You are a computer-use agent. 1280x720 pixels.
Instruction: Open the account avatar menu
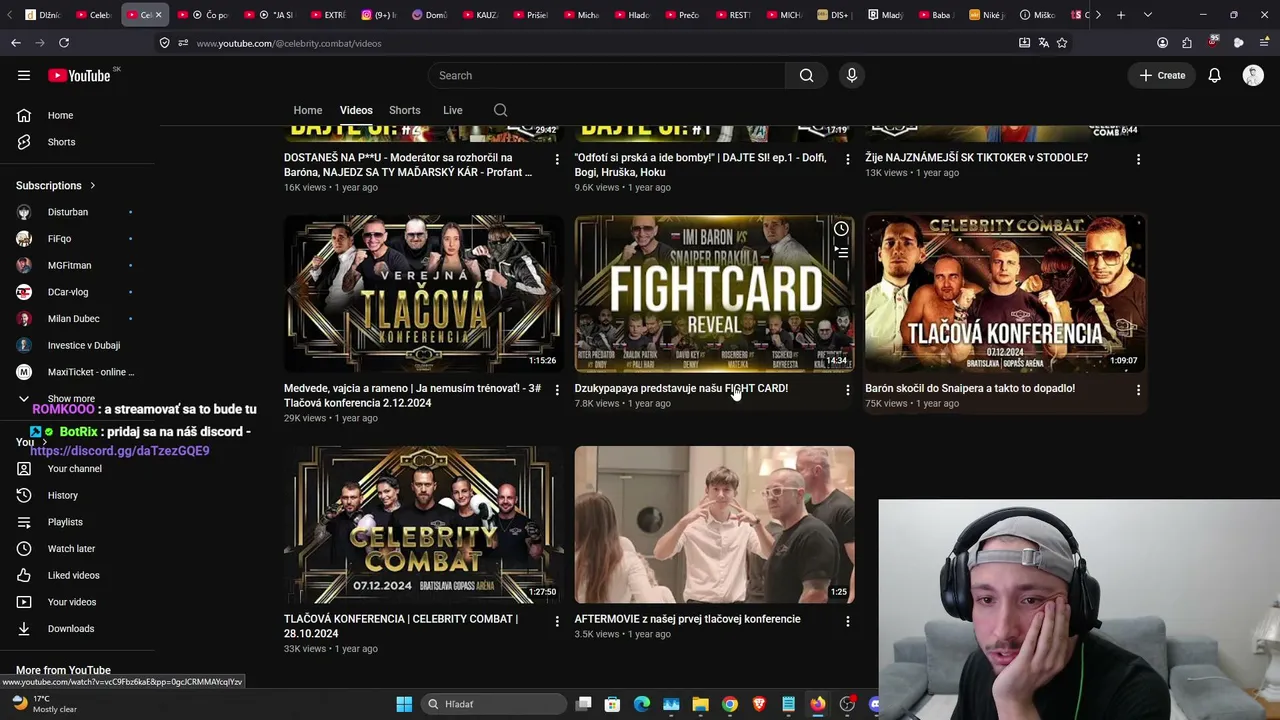coord(1253,75)
